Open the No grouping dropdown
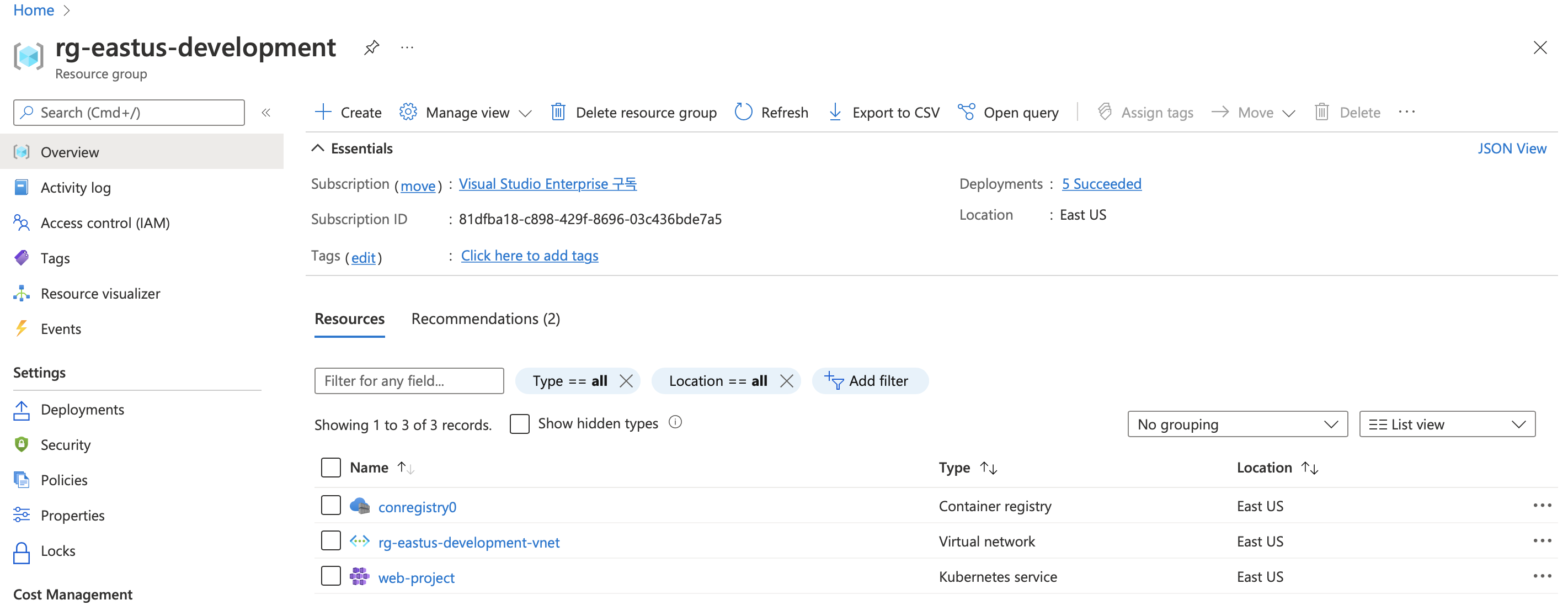 pos(1237,424)
